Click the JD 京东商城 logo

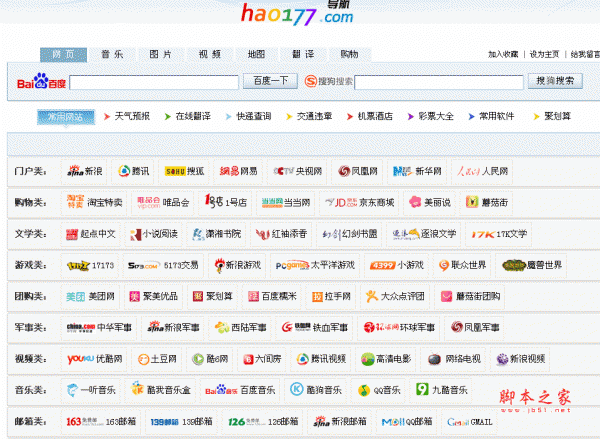tap(341, 202)
